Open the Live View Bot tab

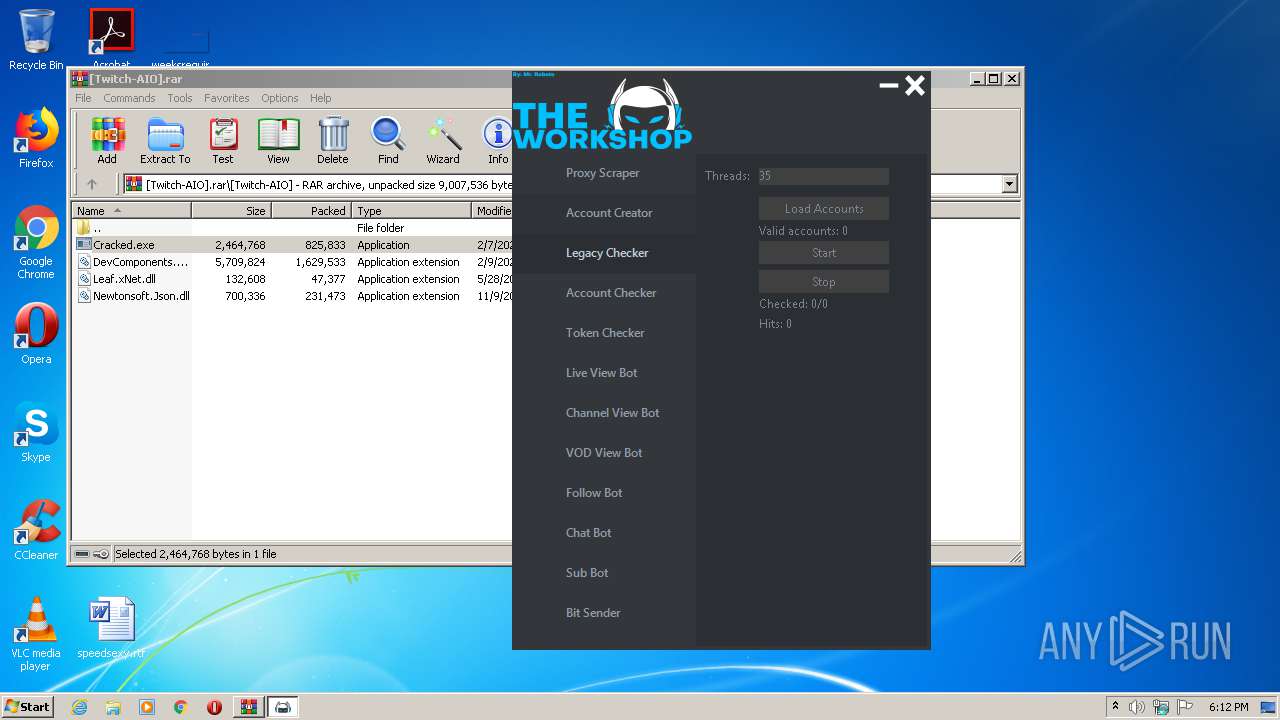(x=604, y=373)
